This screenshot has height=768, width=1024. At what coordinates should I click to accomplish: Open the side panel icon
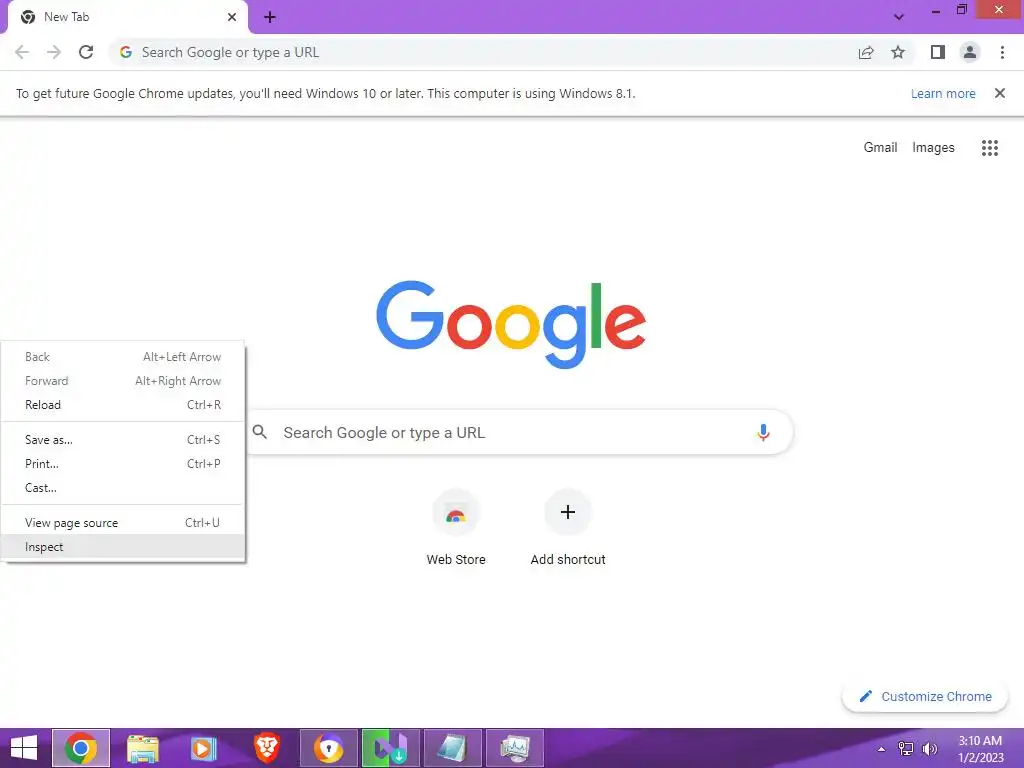coord(938,52)
